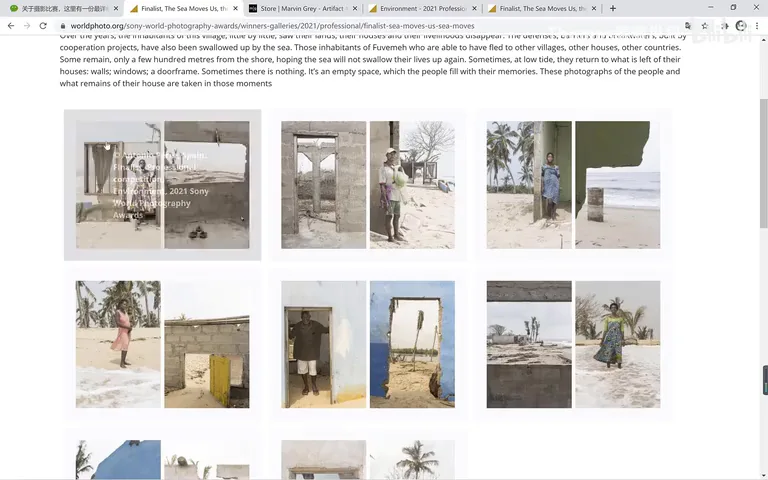Click the address bar URL field
Viewport: 768px width, 480px height.
372,26
